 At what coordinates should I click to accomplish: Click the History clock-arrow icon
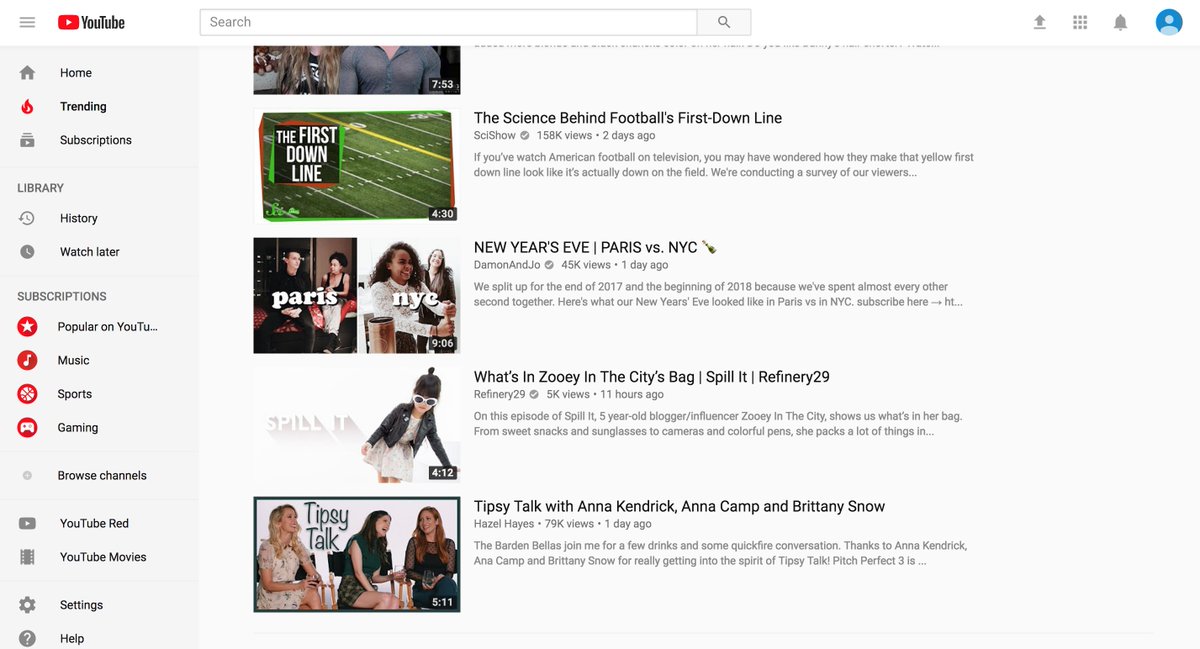pyautogui.click(x=27, y=218)
